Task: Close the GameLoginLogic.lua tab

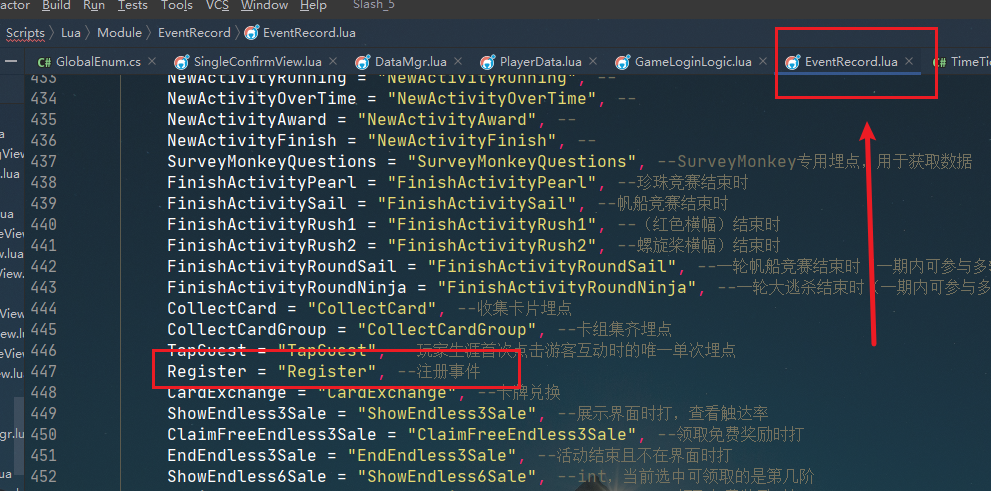Action: coord(763,61)
